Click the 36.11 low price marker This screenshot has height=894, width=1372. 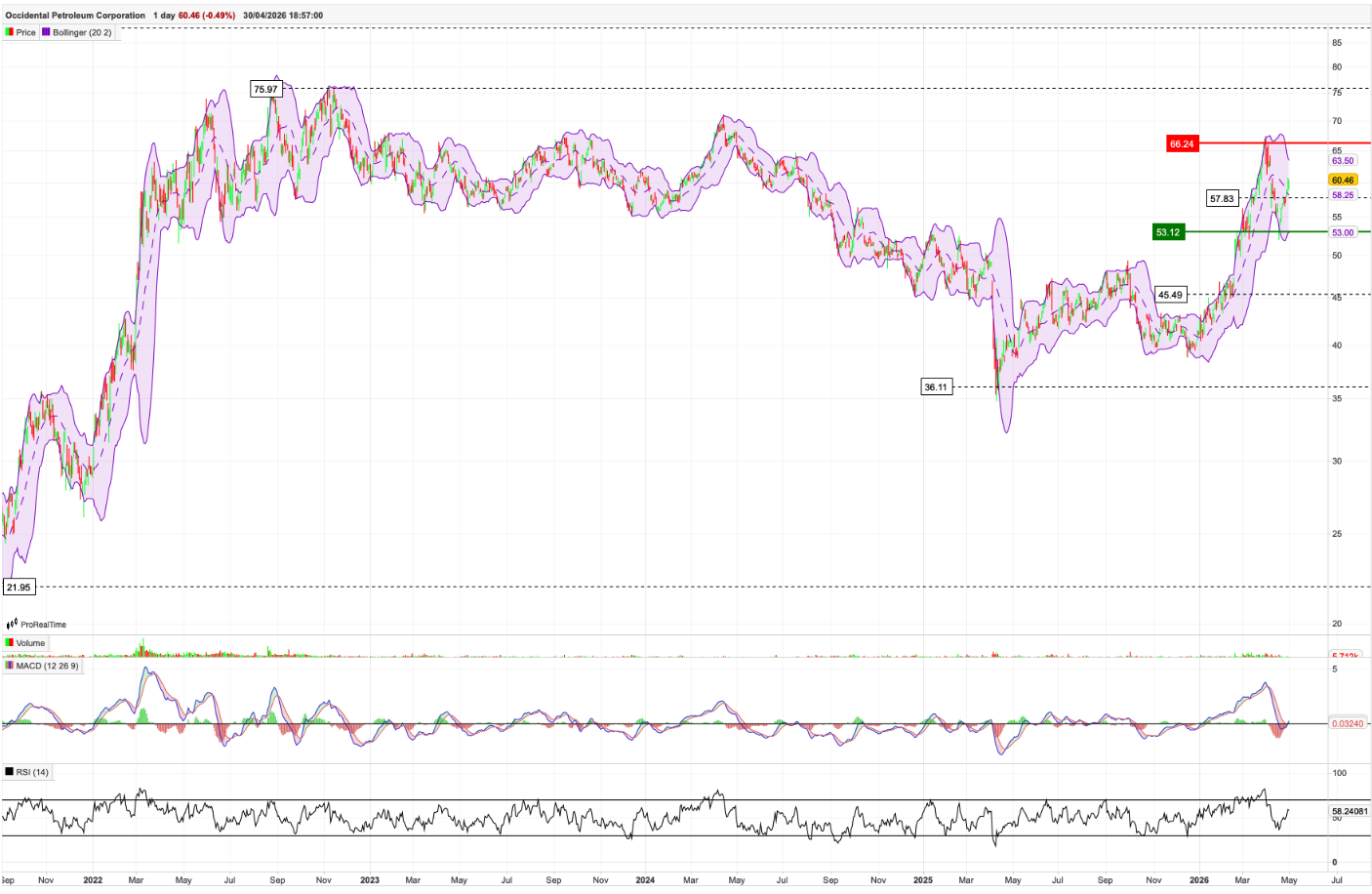(x=936, y=386)
